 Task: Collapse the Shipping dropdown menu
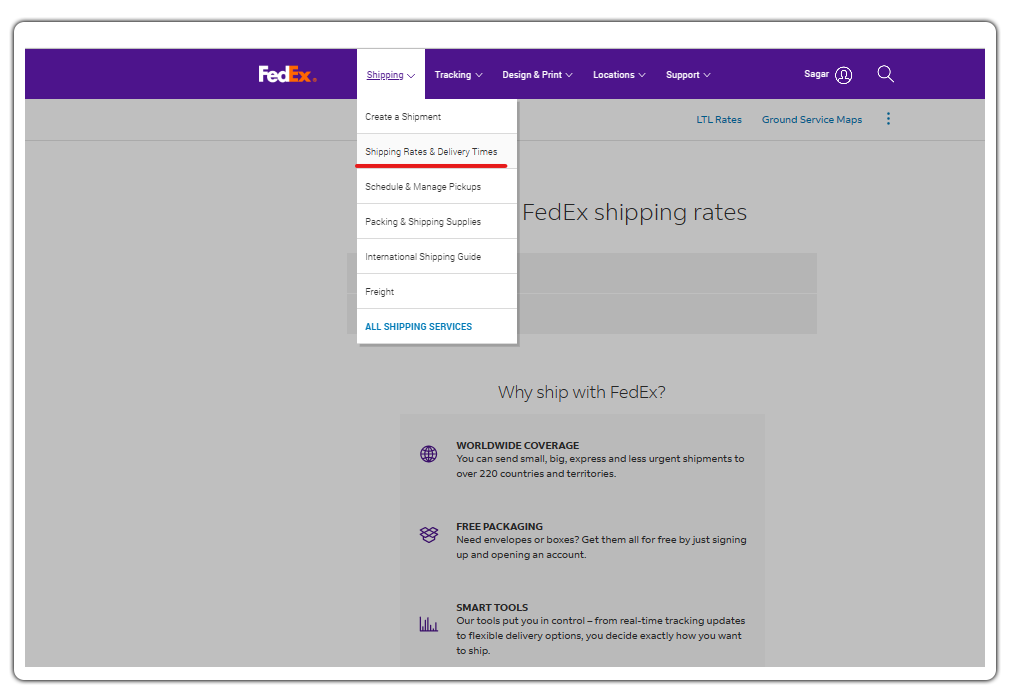[x=390, y=75]
